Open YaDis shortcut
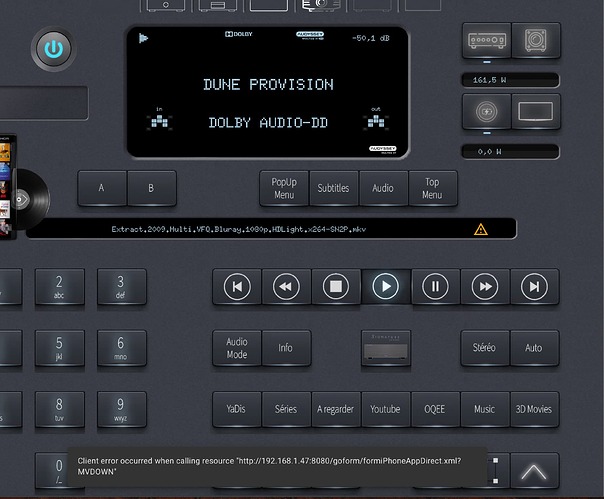The image size is (604, 499). click(x=237, y=409)
